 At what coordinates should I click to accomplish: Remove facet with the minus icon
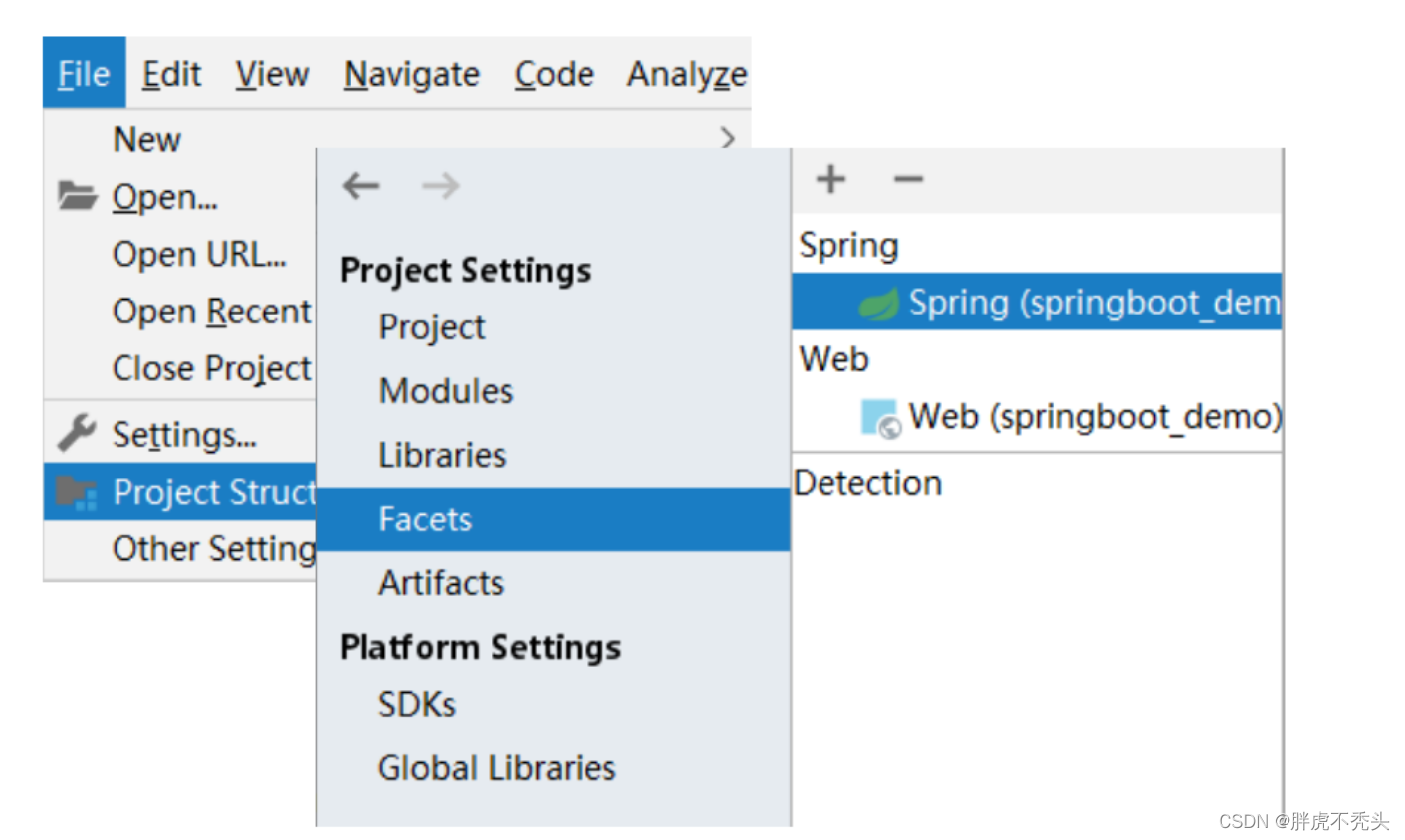[908, 179]
